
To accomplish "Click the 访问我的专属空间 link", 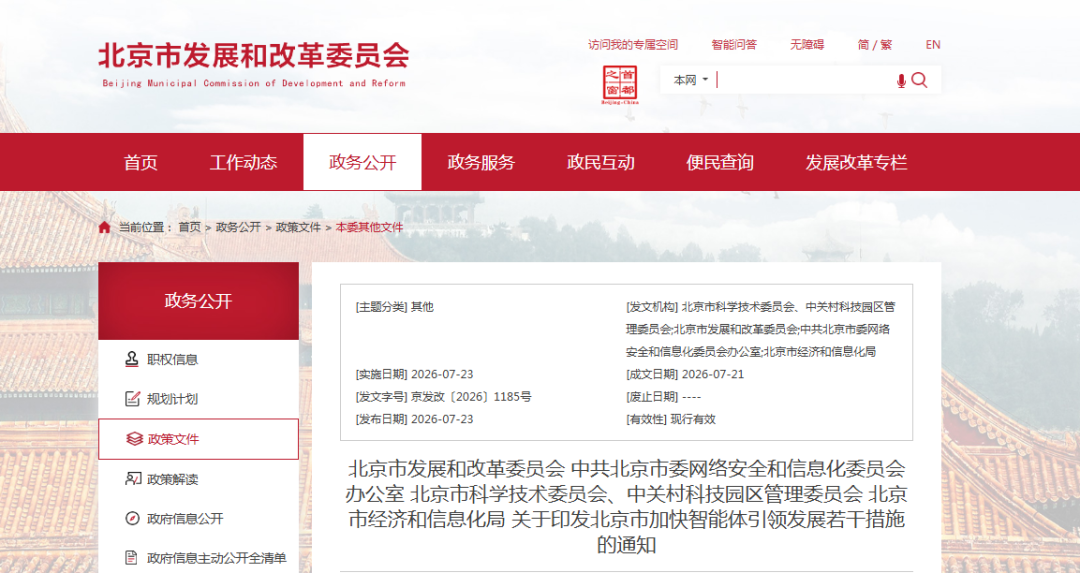I will pos(633,45).
